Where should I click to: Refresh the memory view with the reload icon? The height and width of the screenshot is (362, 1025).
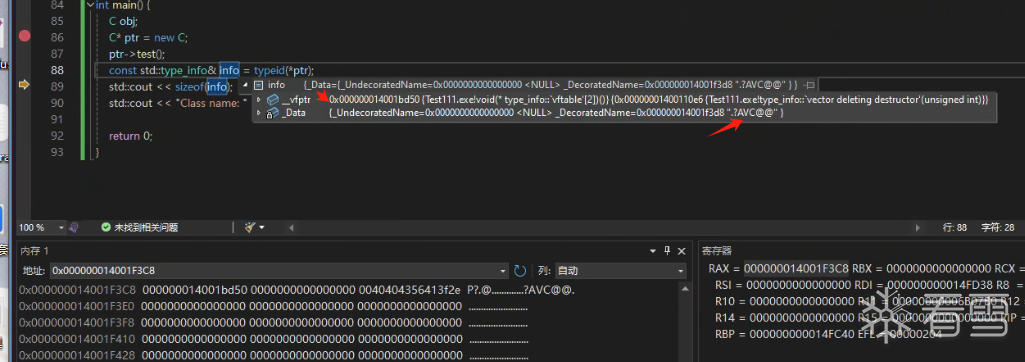(520, 271)
